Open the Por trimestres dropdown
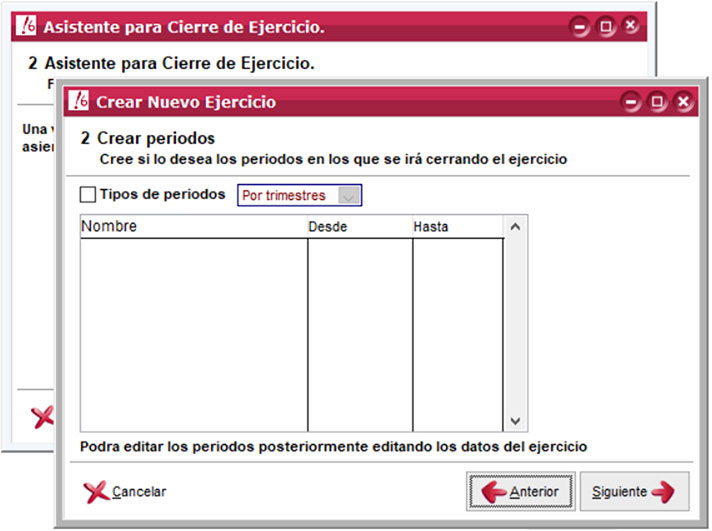Screen dimensions: 712x531 (299, 195)
